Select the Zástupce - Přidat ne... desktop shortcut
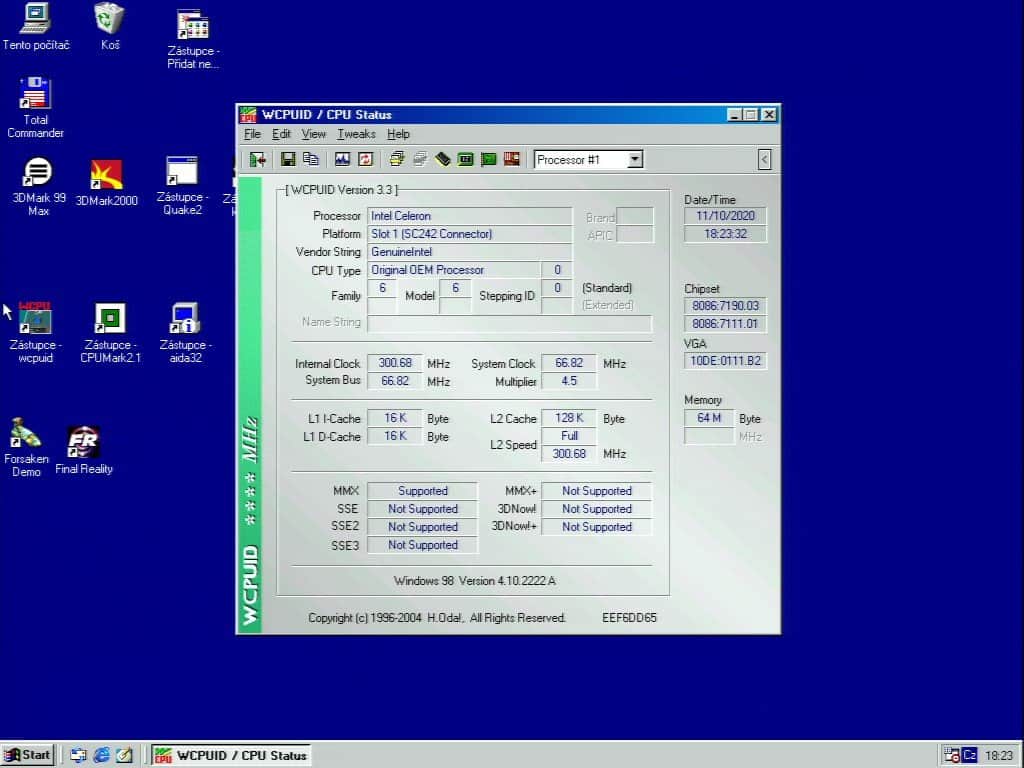The height and width of the screenshot is (768, 1024). coord(193,39)
